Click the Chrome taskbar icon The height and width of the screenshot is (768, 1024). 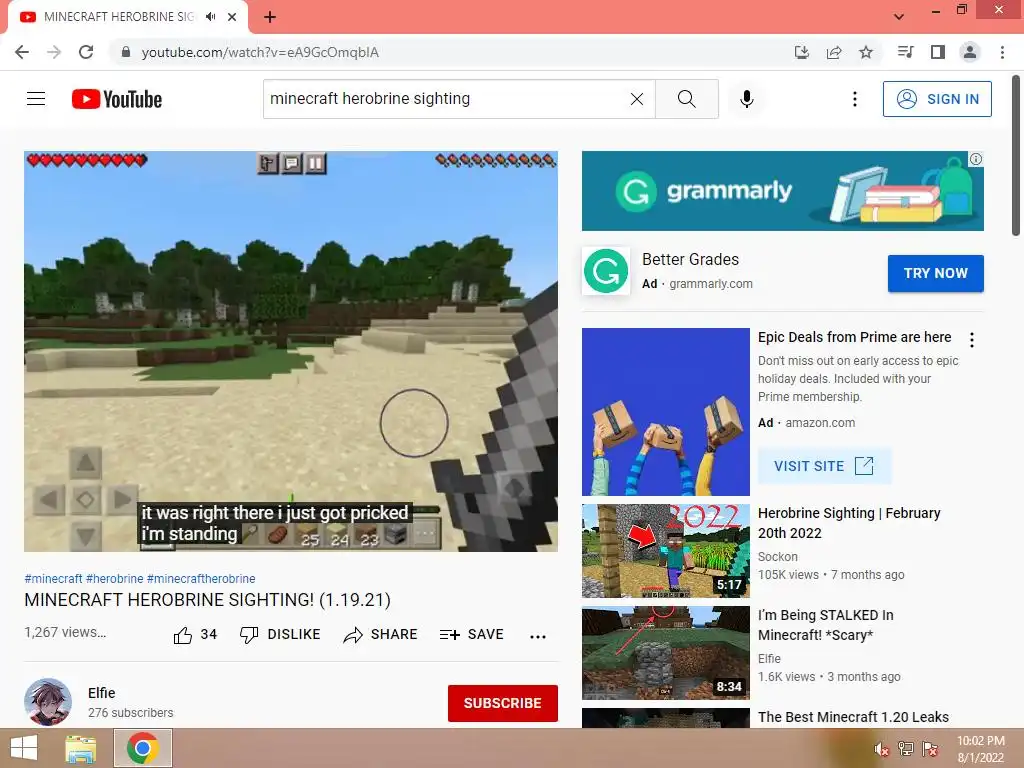143,748
